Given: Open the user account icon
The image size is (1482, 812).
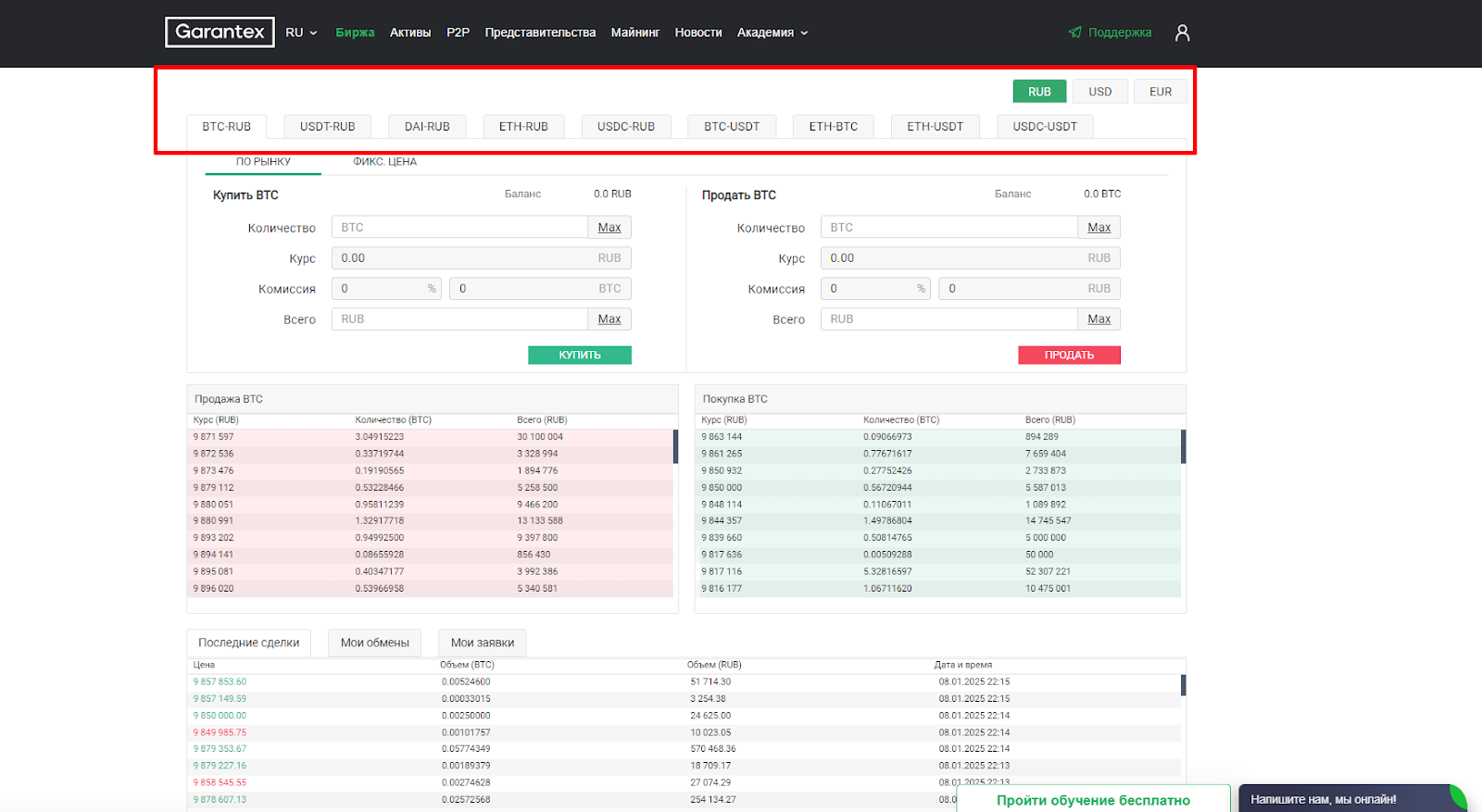Looking at the screenshot, I should pos(1182,32).
